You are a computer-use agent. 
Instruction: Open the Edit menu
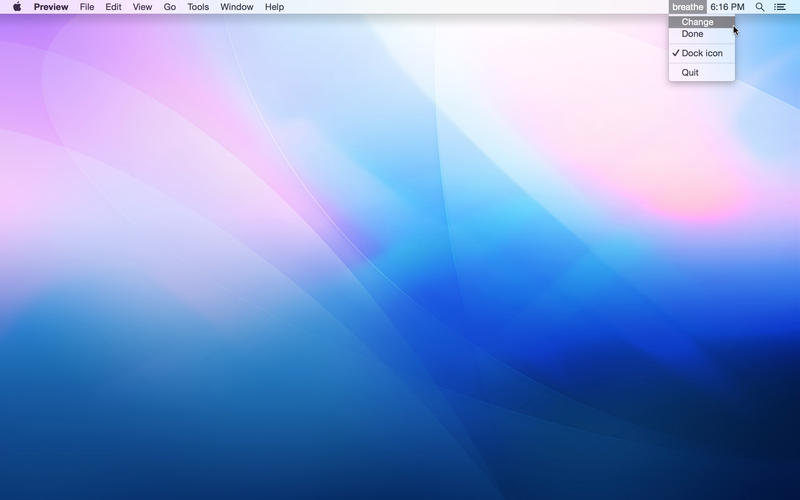tap(114, 7)
